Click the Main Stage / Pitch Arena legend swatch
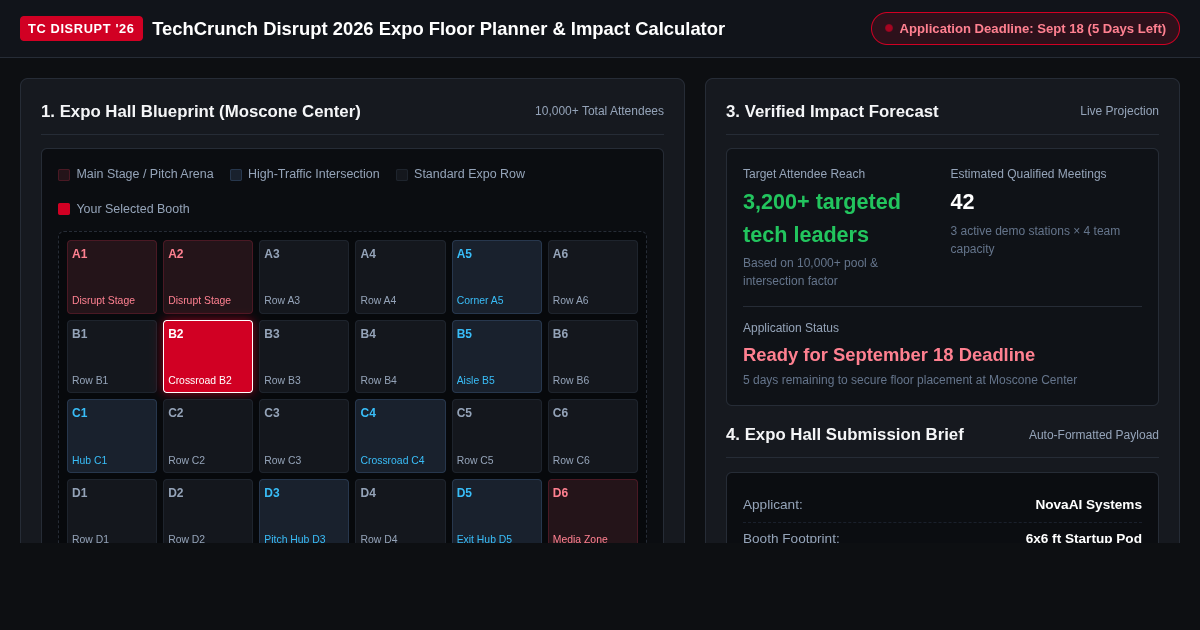Screen dimensions: 1200x630 click(x=64, y=175)
